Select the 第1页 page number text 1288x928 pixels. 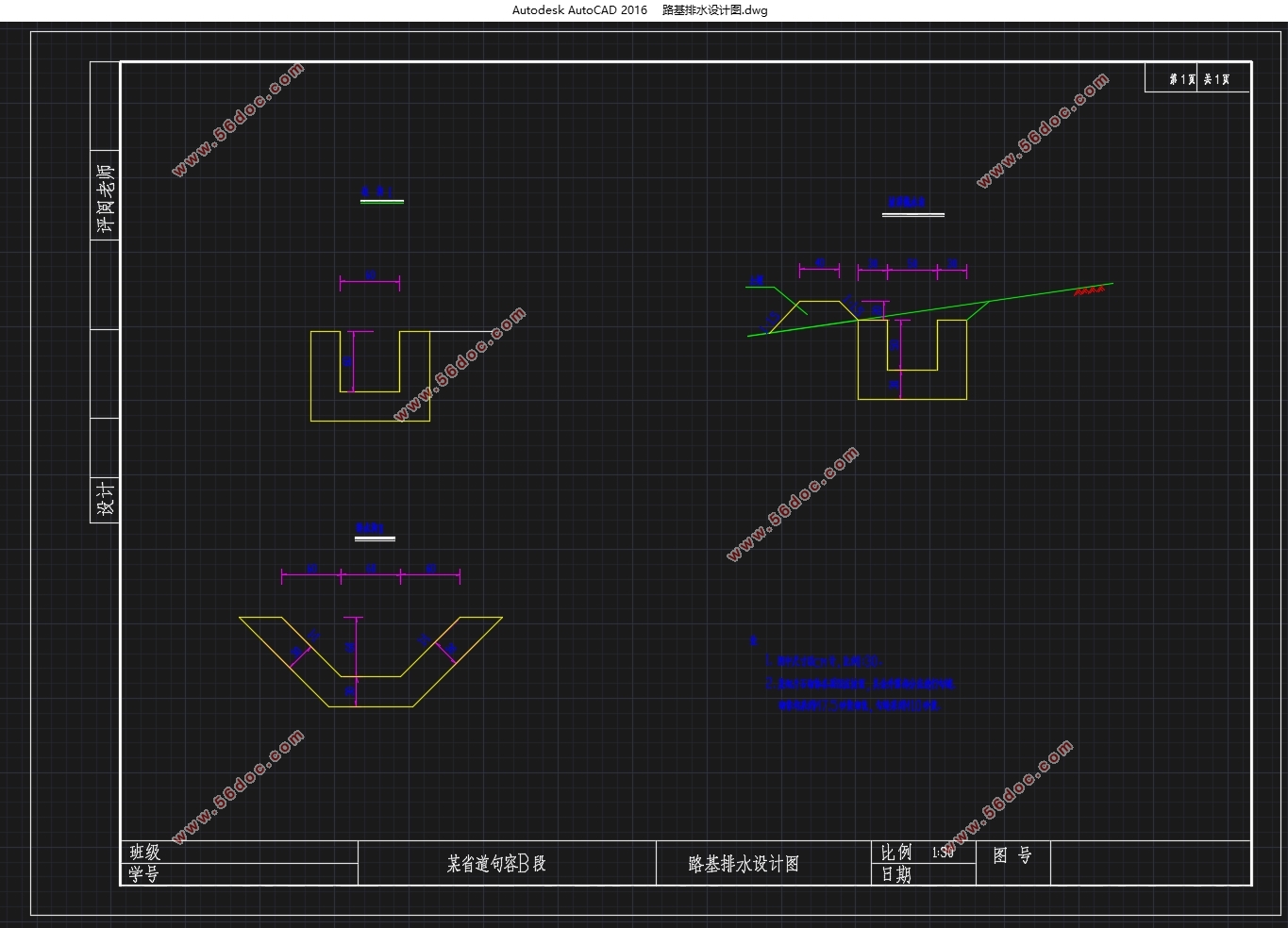click(x=1182, y=79)
